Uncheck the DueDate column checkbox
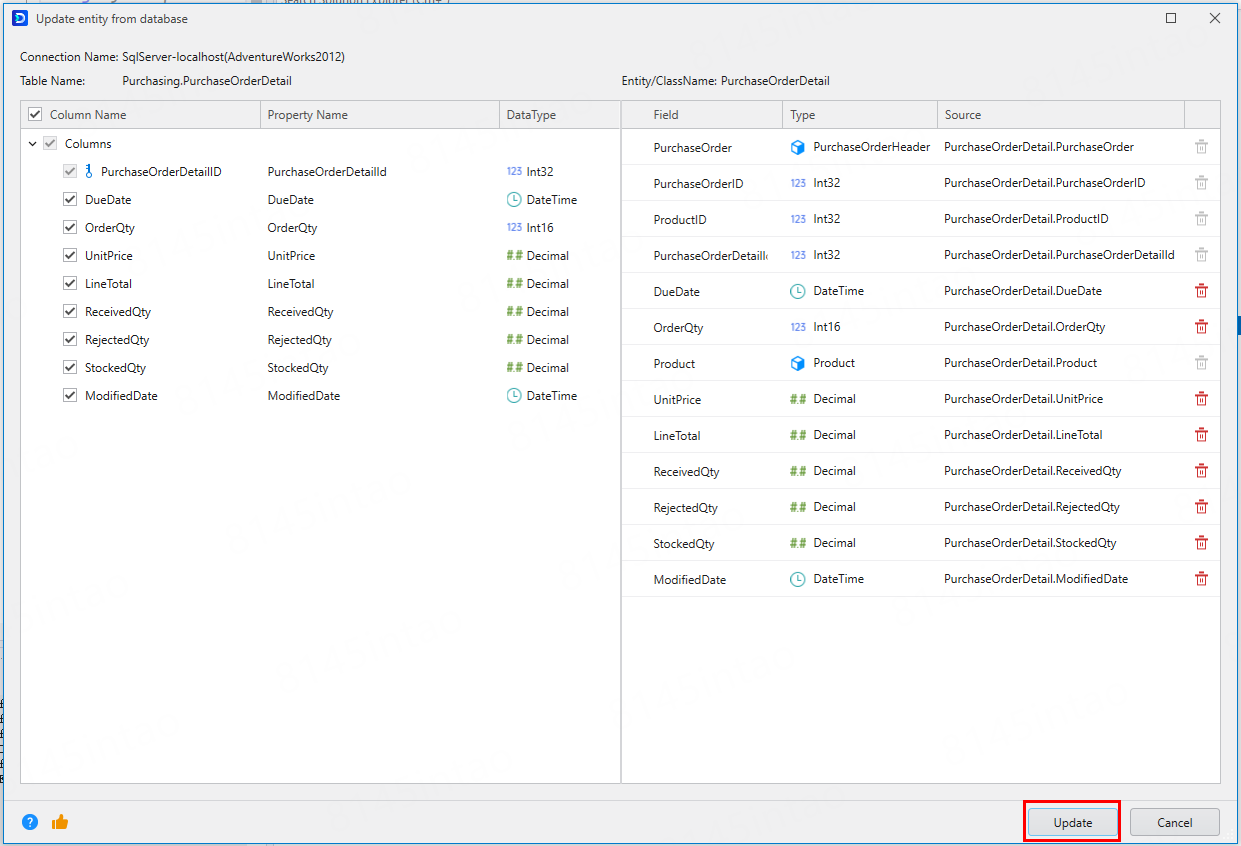The width and height of the screenshot is (1241, 846). click(70, 200)
